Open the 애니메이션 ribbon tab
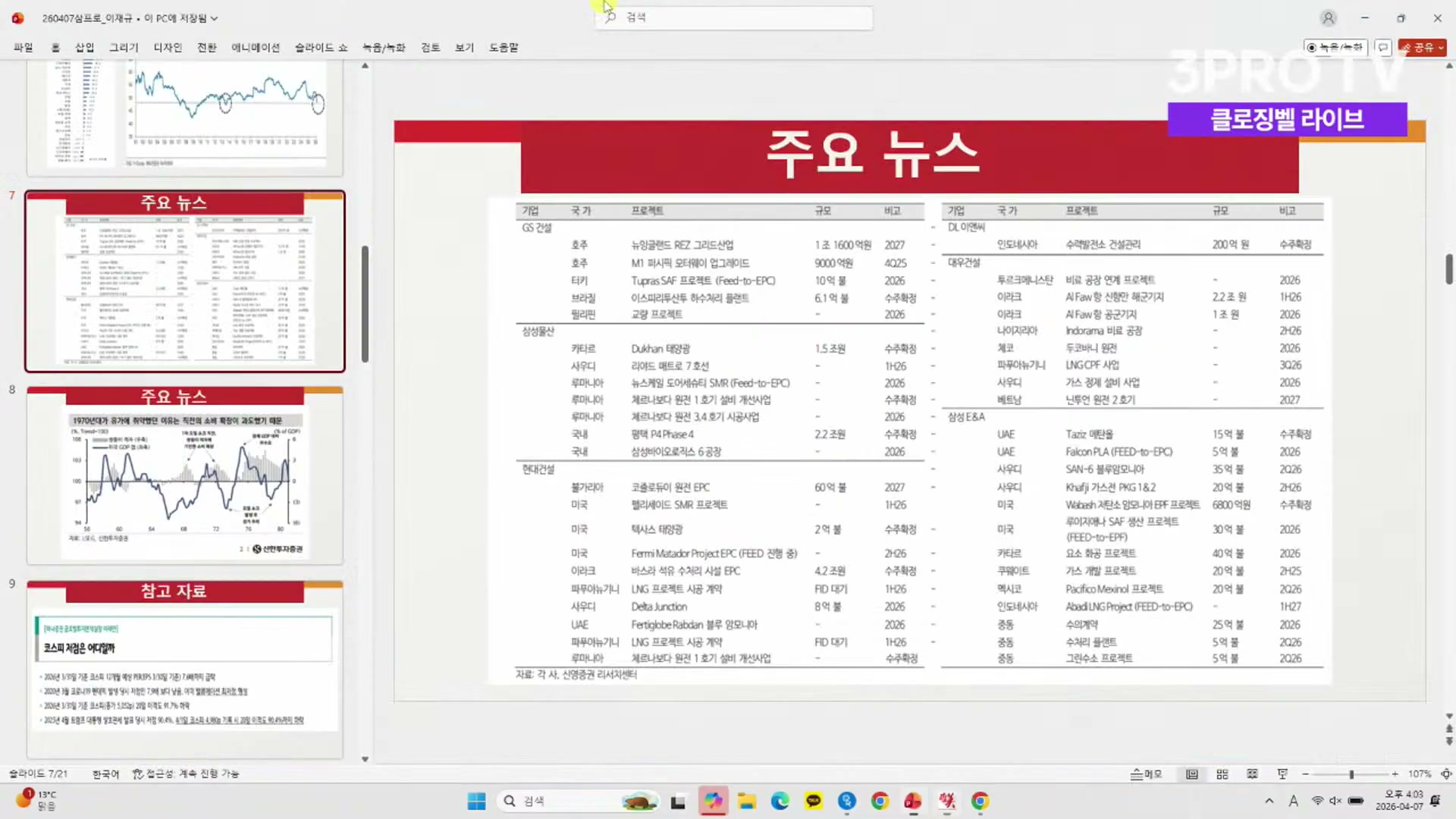 [256, 47]
